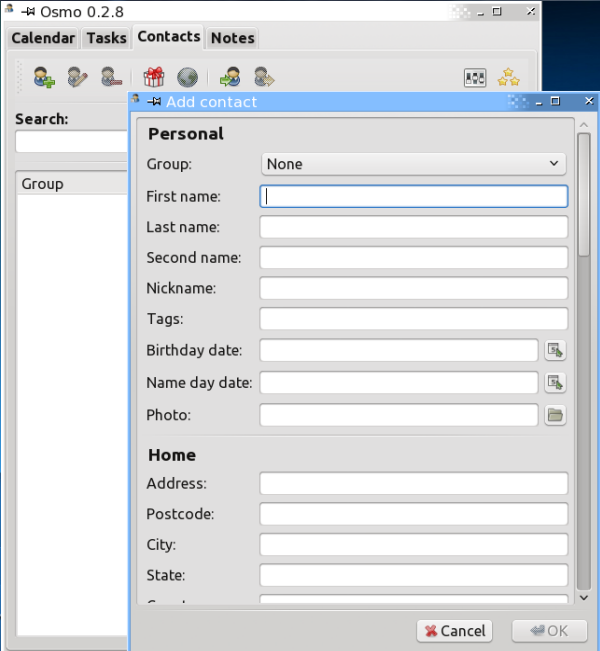
Task: Click the Group column header in contacts list
Action: tap(72, 184)
